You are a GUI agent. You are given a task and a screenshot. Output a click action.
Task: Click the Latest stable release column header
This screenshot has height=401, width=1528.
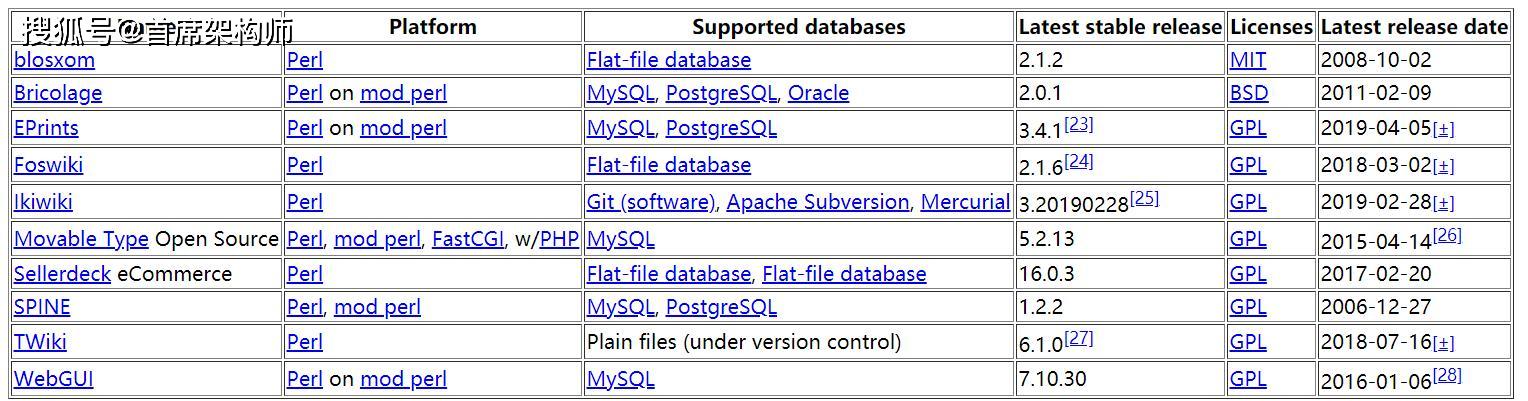tap(1120, 28)
